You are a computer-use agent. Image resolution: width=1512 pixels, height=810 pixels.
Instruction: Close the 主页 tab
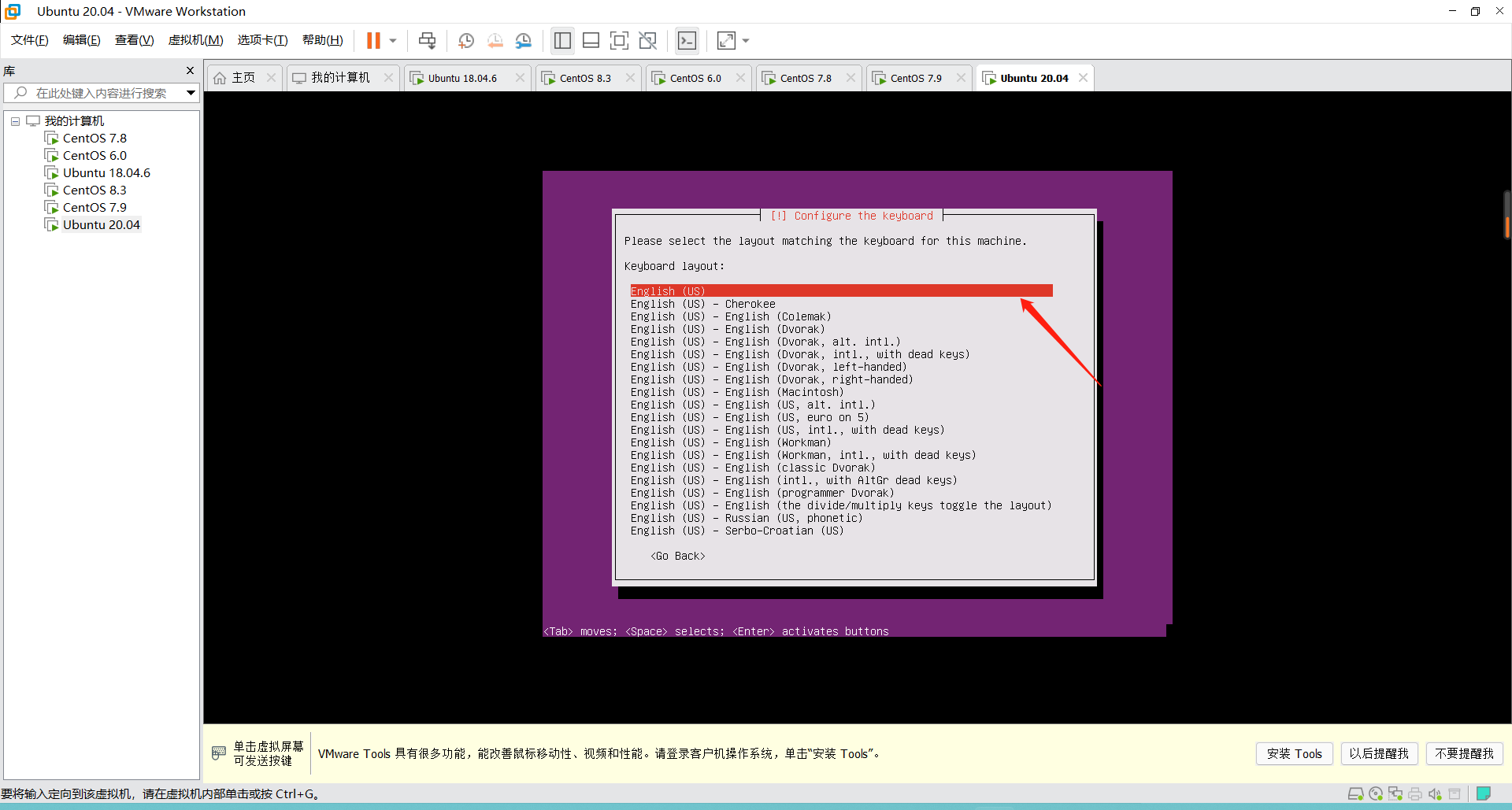coord(272,78)
